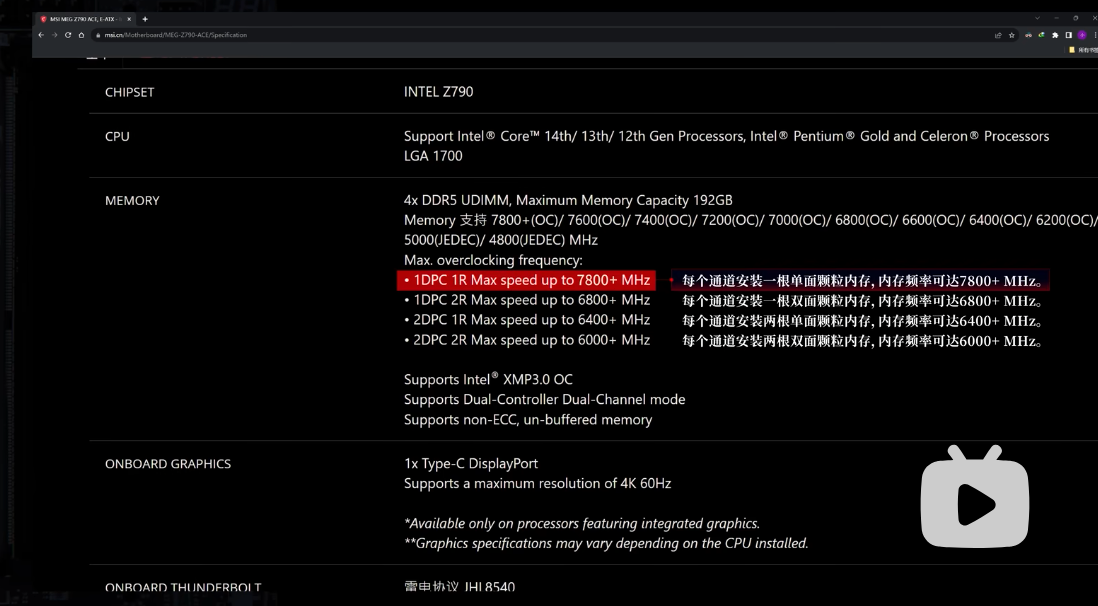Click the 2DPC 2R 6000+ MHz line
Image resolution: width=1098 pixels, height=606 pixels.
pos(527,340)
